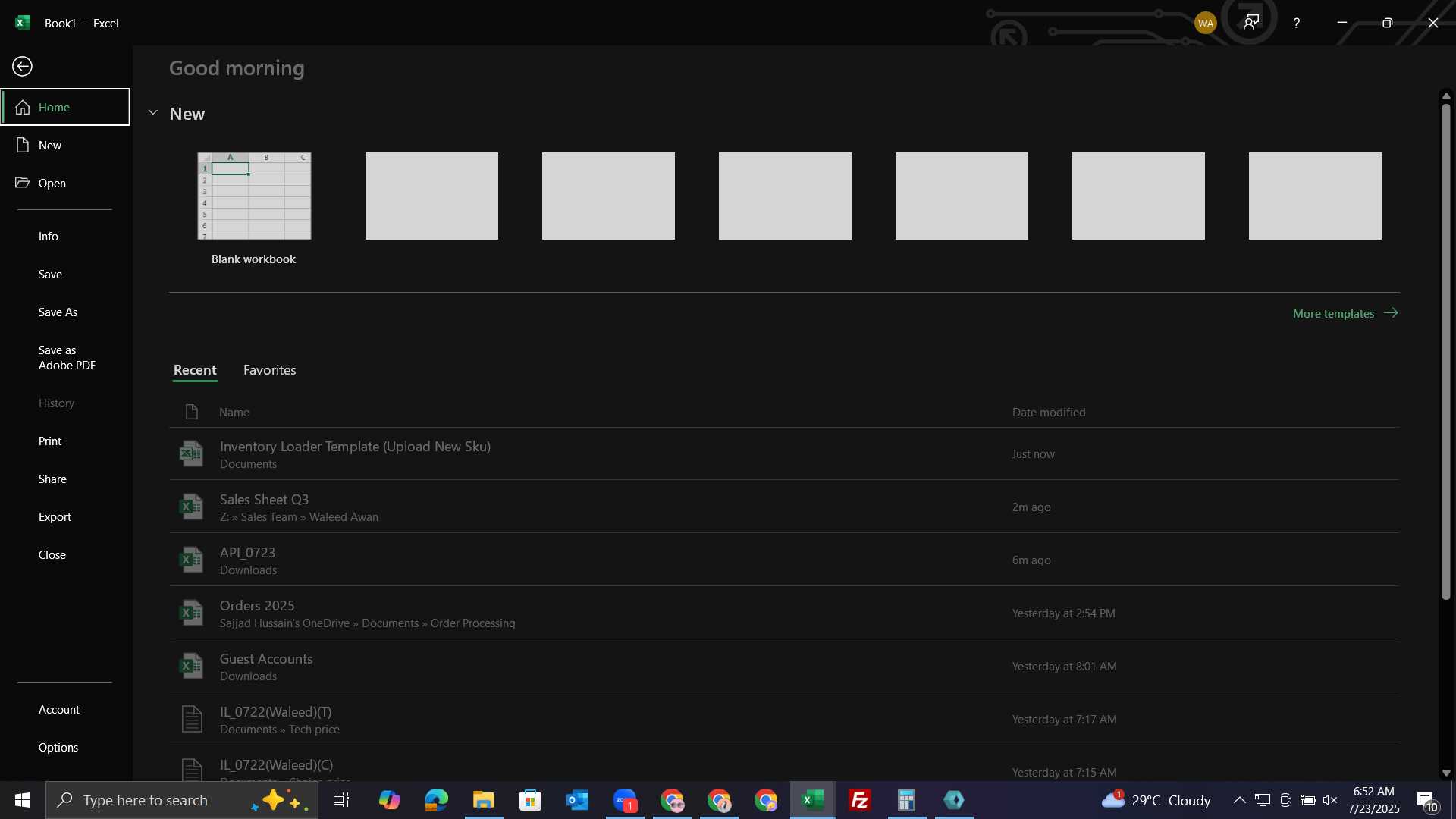This screenshot has width=1456, height=819.
Task: Open Microsoft Edge from taskbar
Action: click(436, 800)
